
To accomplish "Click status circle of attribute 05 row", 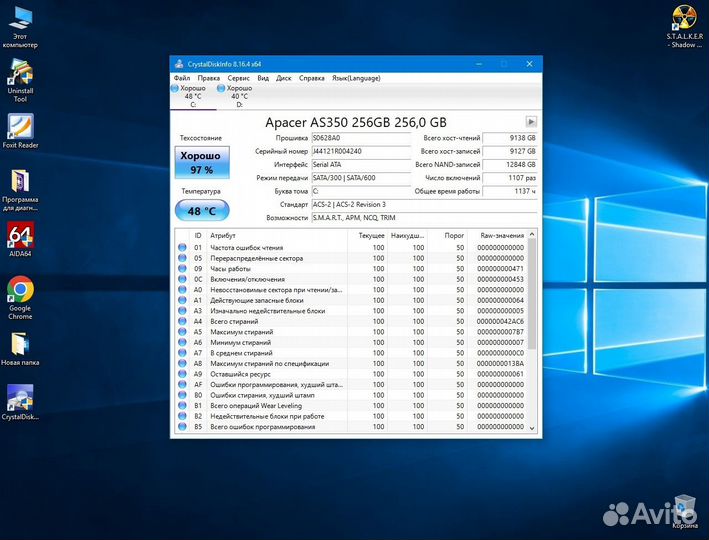I will click(x=182, y=258).
